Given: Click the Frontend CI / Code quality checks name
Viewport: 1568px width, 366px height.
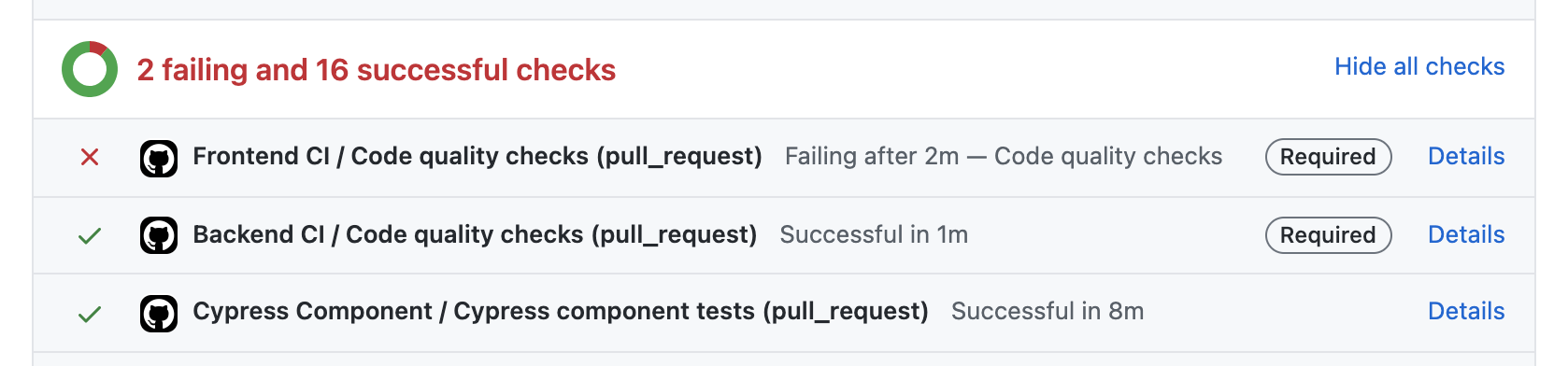Looking at the screenshot, I should point(478,156).
